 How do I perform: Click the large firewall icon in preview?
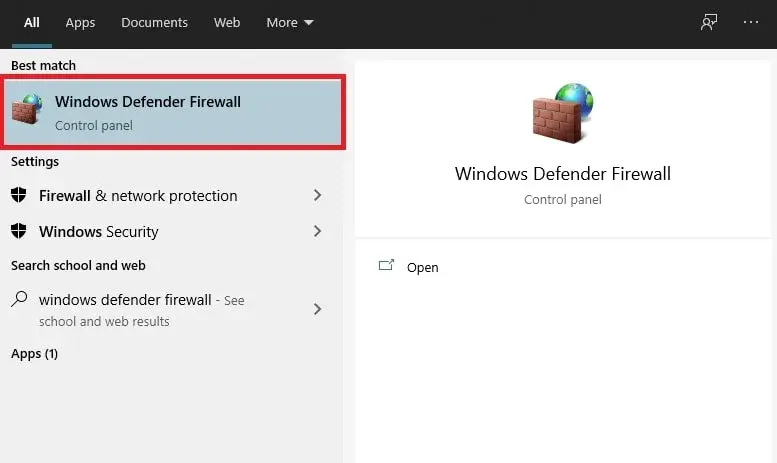pyautogui.click(x=563, y=114)
